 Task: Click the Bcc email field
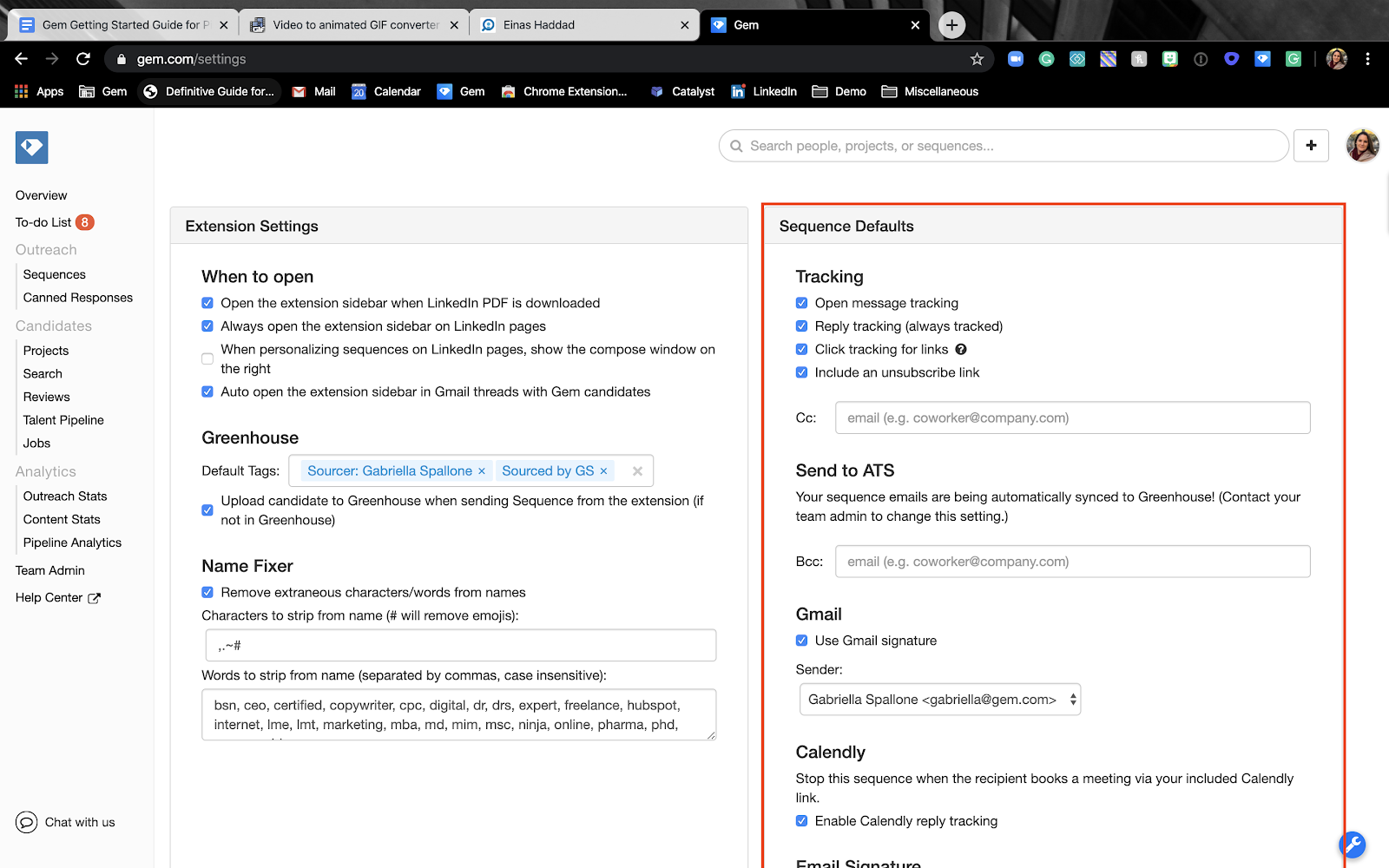coord(1072,562)
